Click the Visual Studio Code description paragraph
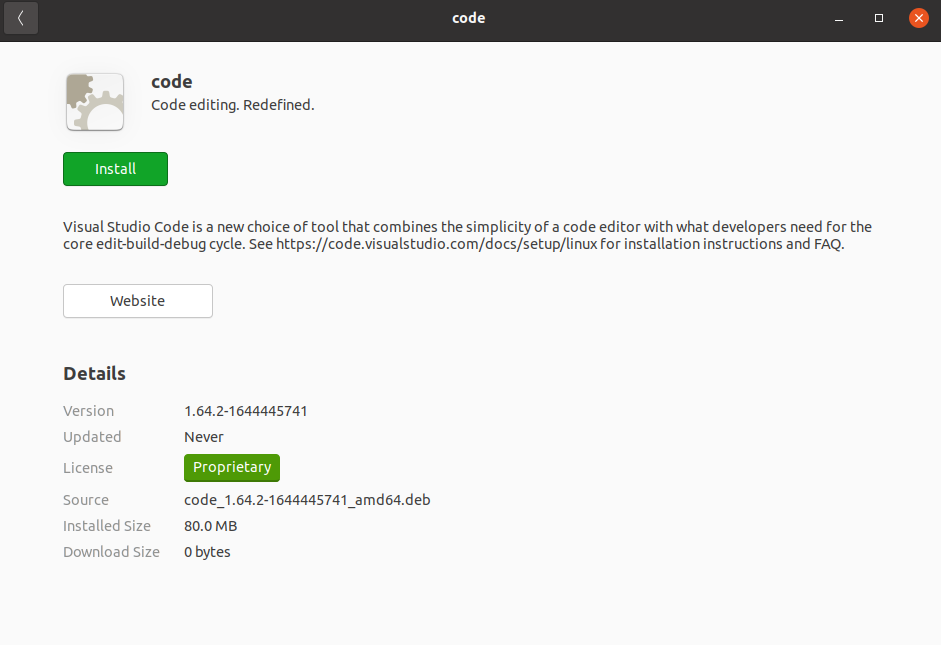 (467, 236)
